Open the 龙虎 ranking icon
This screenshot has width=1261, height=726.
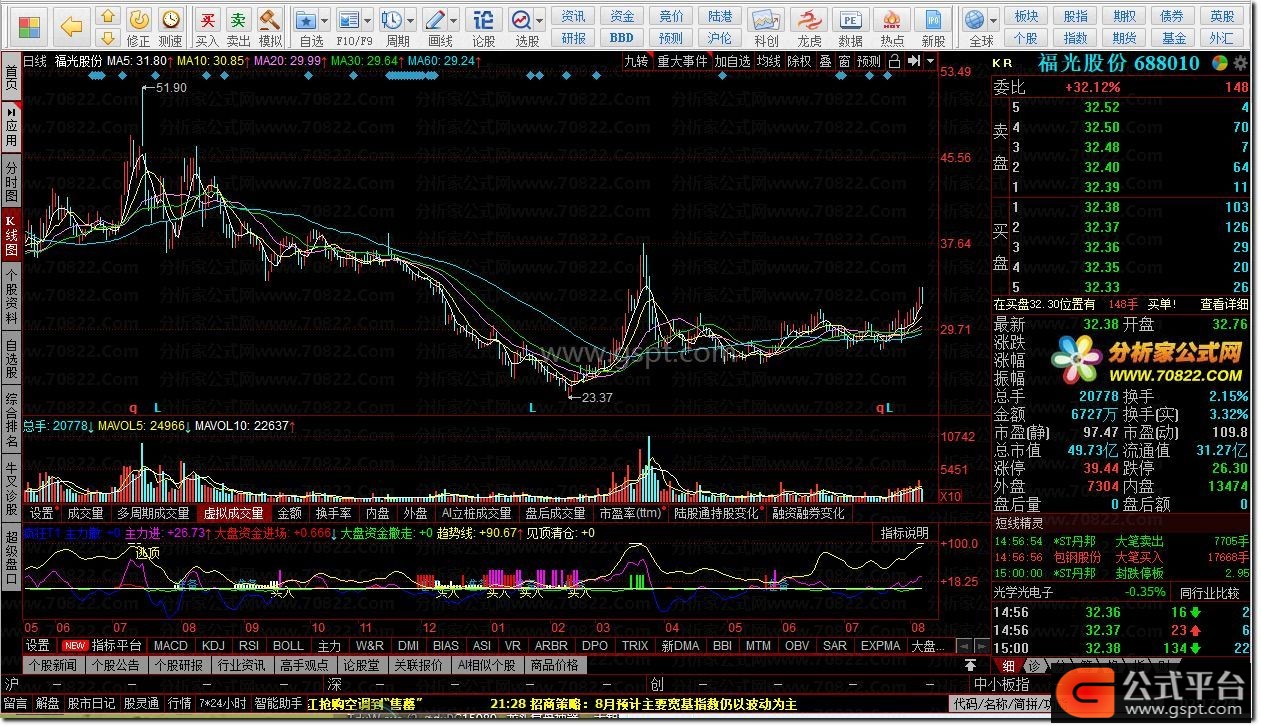pos(809,27)
